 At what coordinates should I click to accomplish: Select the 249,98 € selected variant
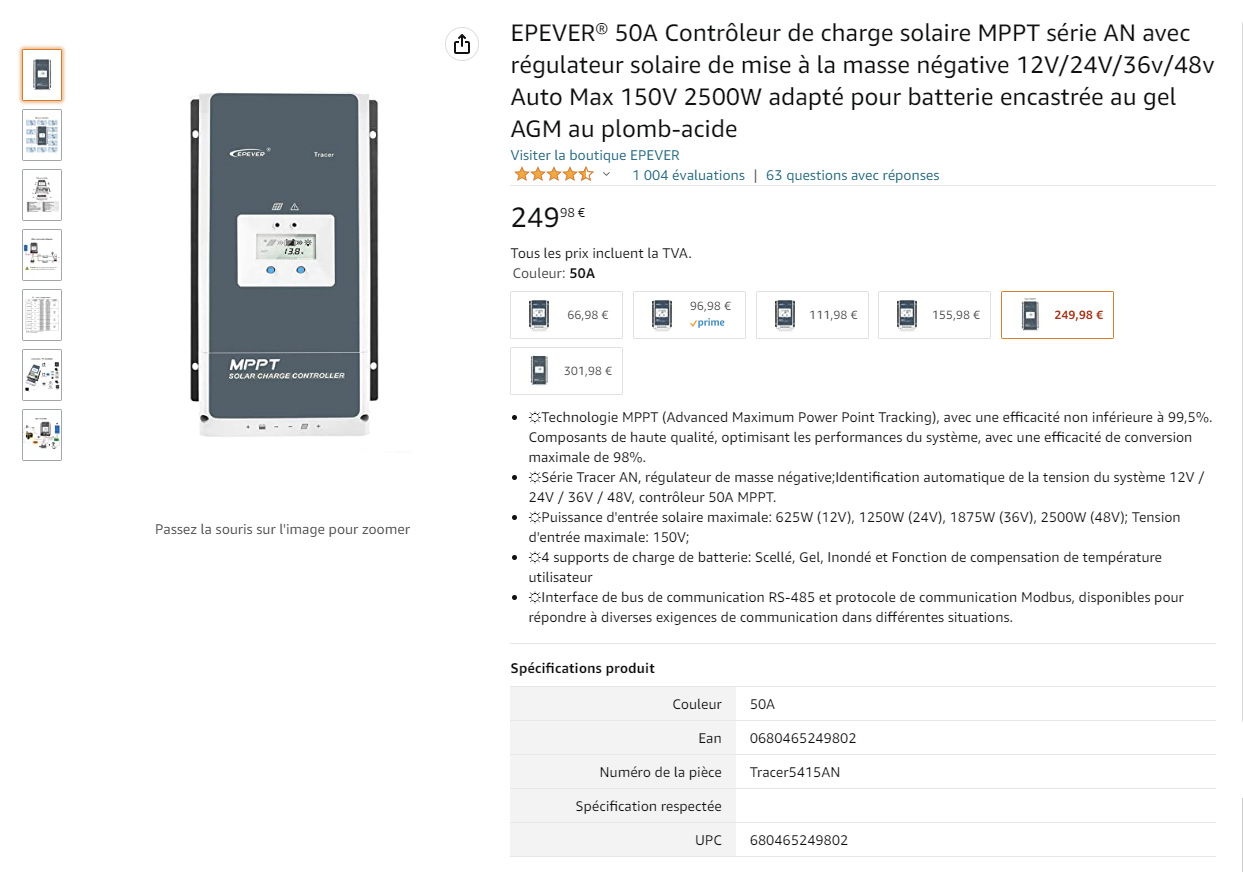pyautogui.click(x=1057, y=315)
